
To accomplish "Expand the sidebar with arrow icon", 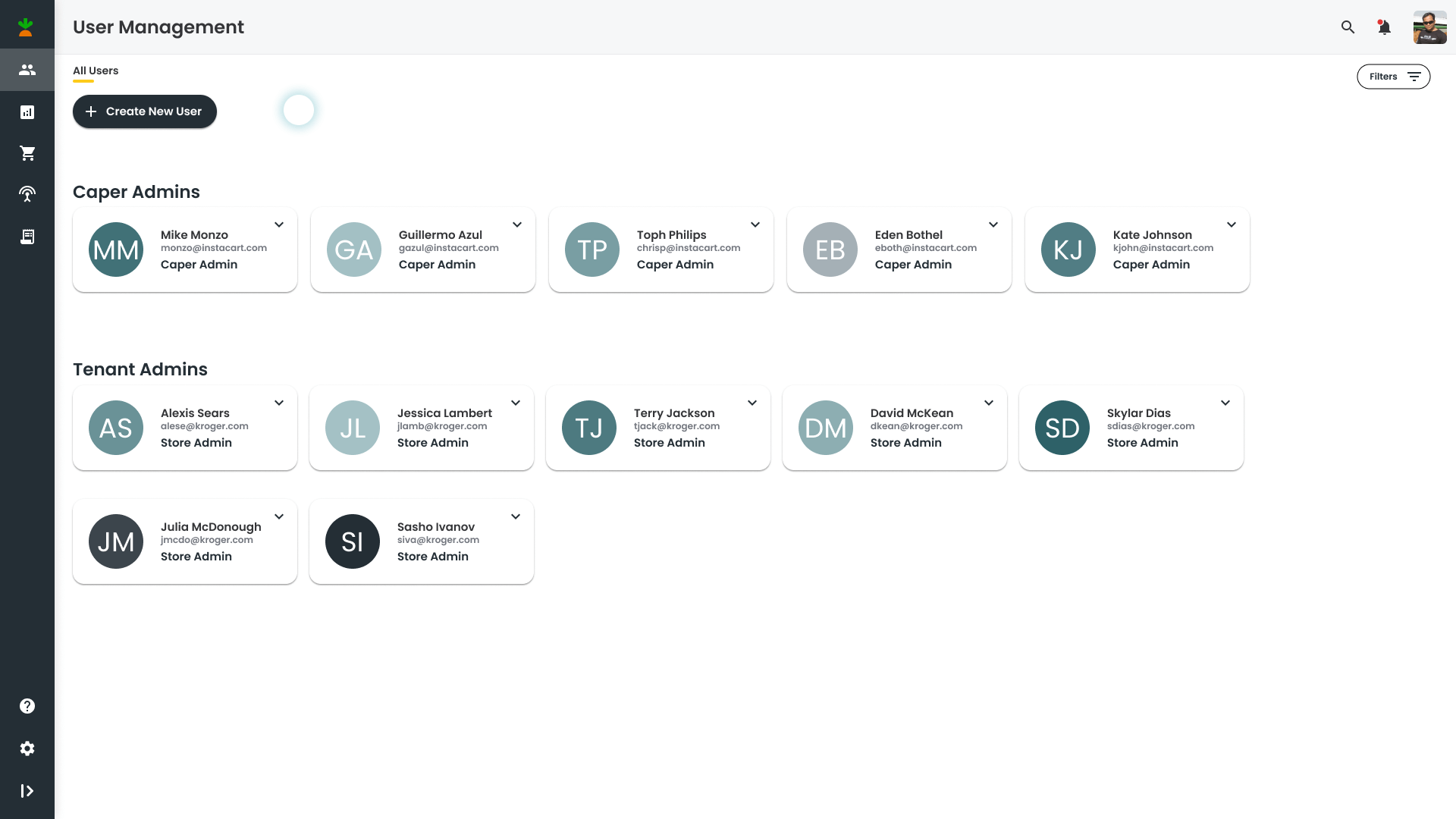I will 27,791.
